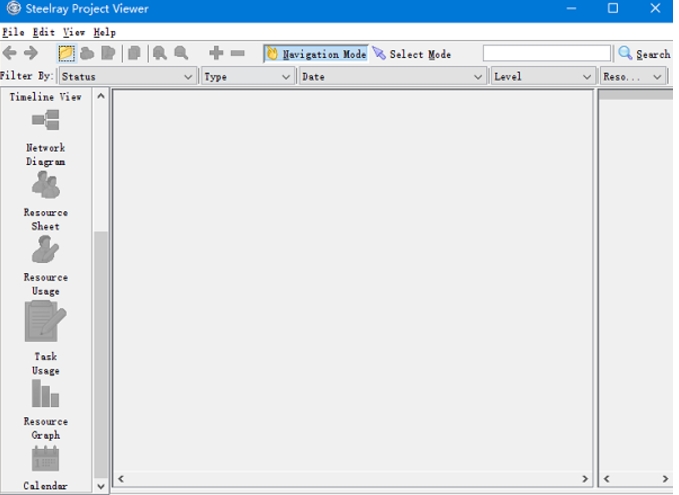679x495 pixels.
Task: Open the Network Diagram view icon
Action: (45, 120)
